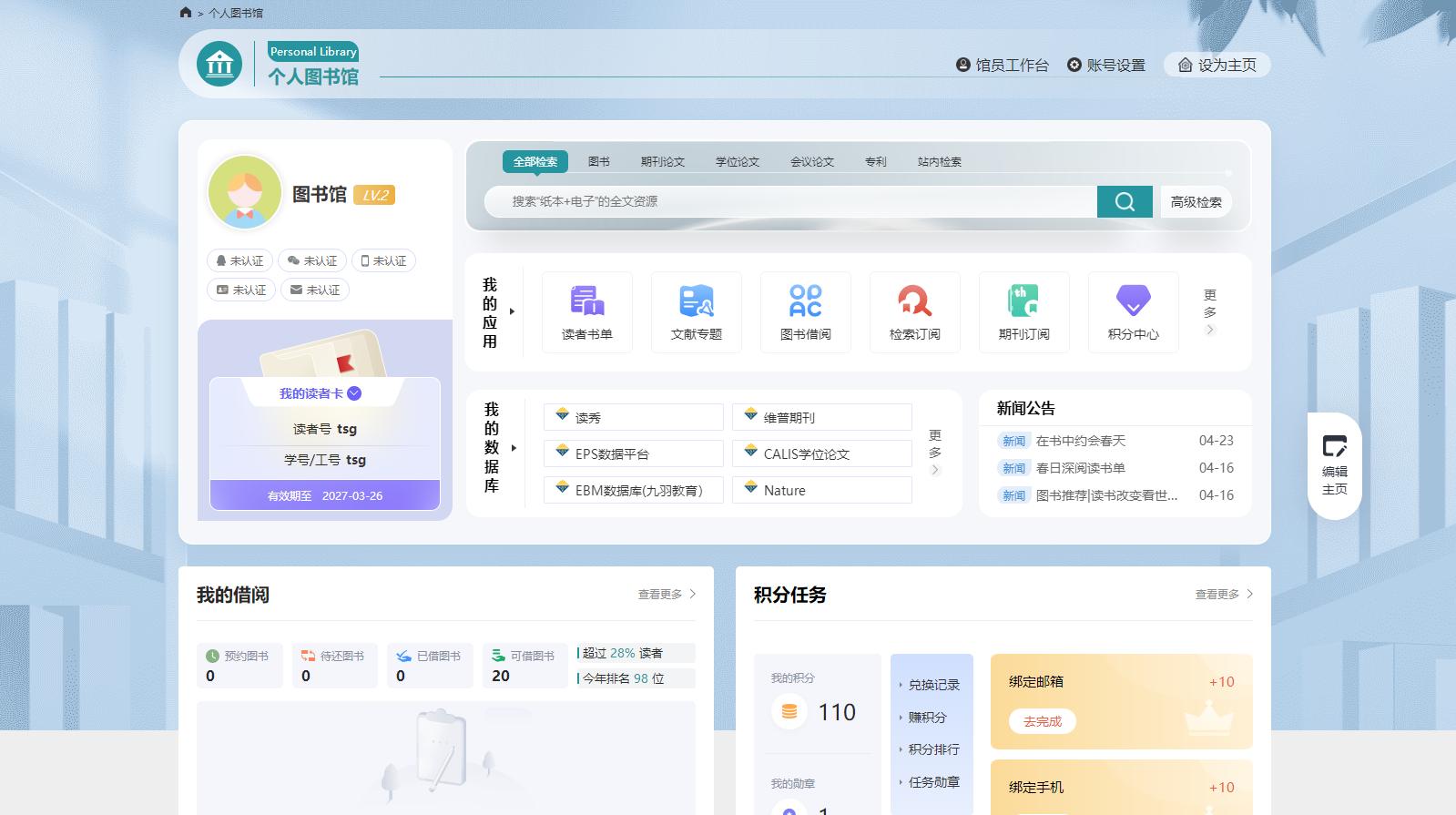
Task: Click the magnifier search button
Action: 1125,202
